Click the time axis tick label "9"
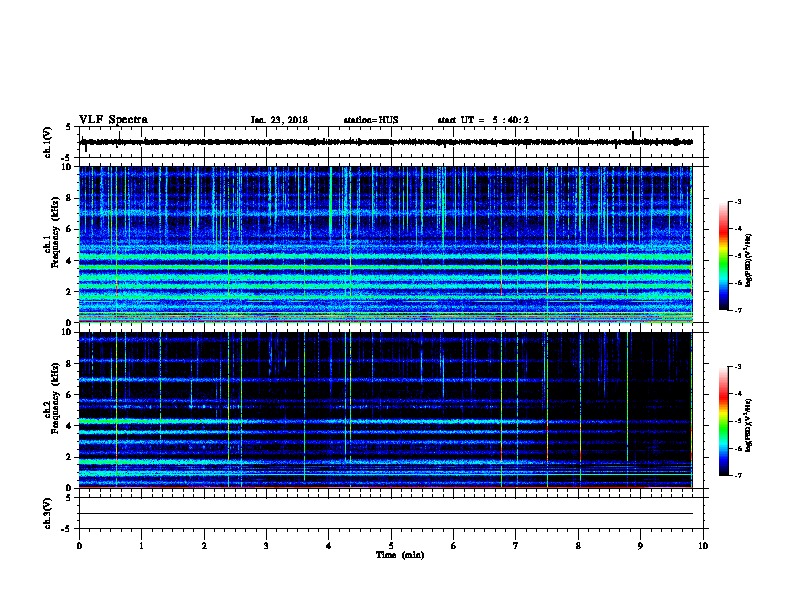Screen dimensions: 792x612 pos(640,546)
